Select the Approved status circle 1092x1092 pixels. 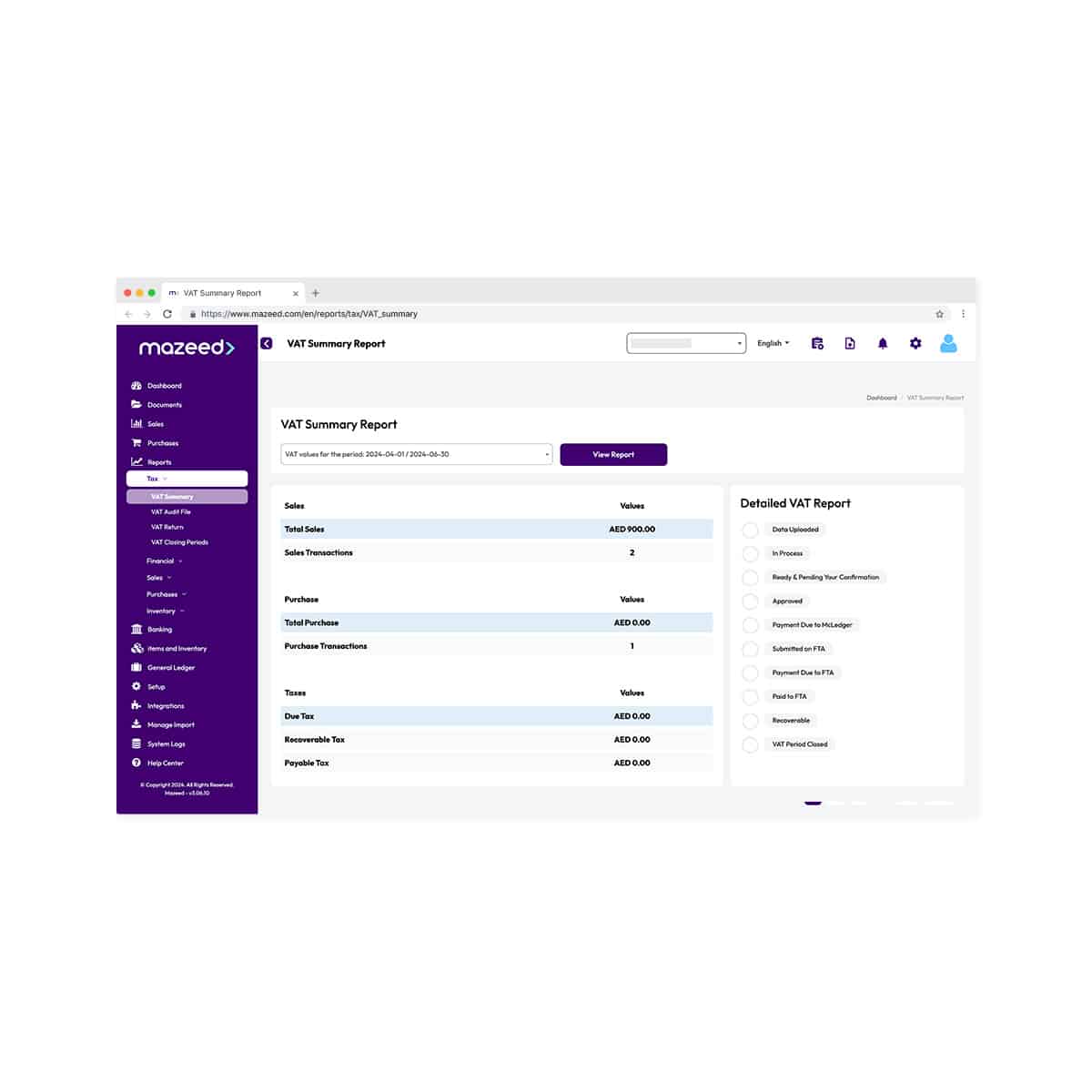click(750, 602)
